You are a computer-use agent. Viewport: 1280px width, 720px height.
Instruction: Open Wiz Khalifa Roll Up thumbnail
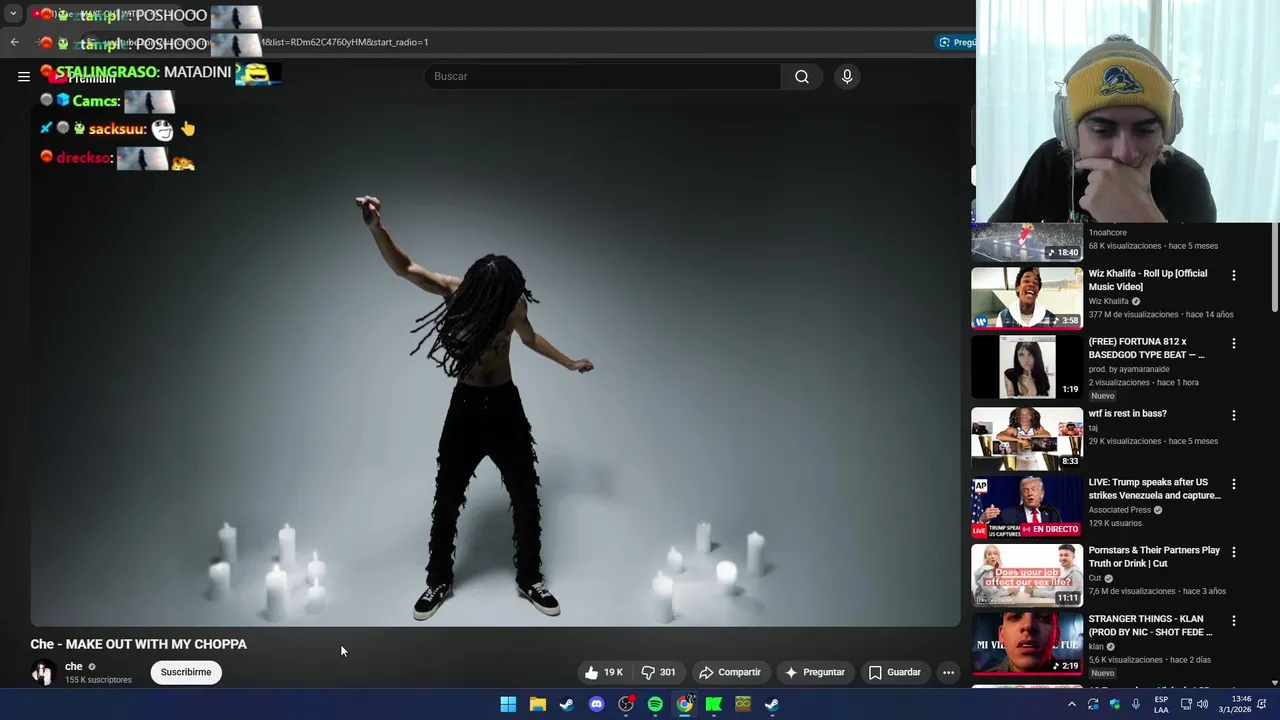pyautogui.click(x=1027, y=298)
